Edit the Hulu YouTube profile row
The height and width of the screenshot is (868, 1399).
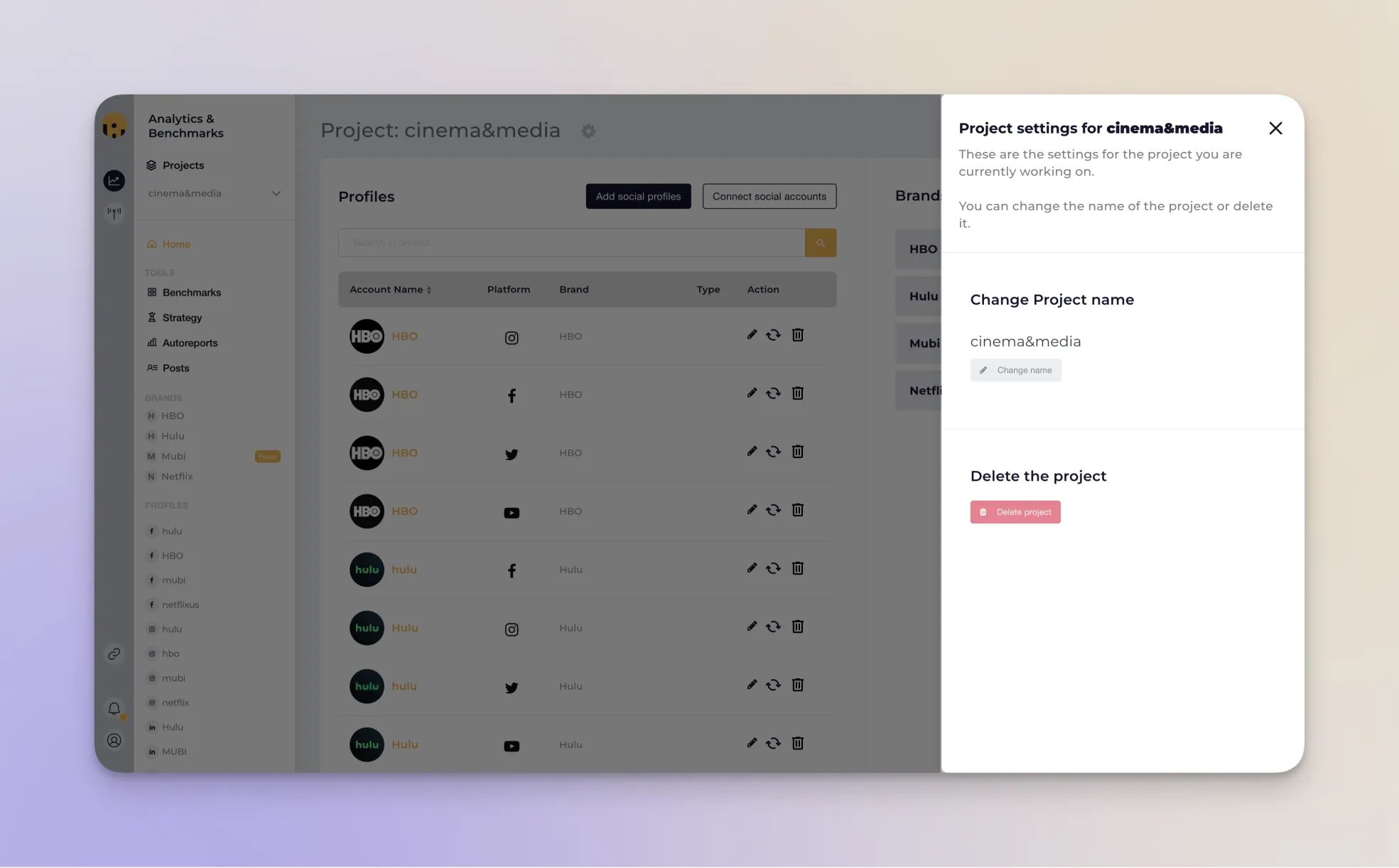coord(752,743)
